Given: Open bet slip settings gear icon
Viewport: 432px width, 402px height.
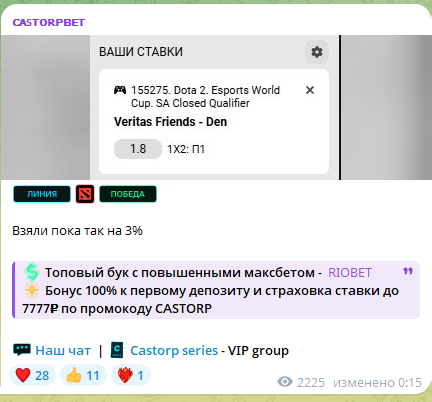Looking at the screenshot, I should point(317,52).
